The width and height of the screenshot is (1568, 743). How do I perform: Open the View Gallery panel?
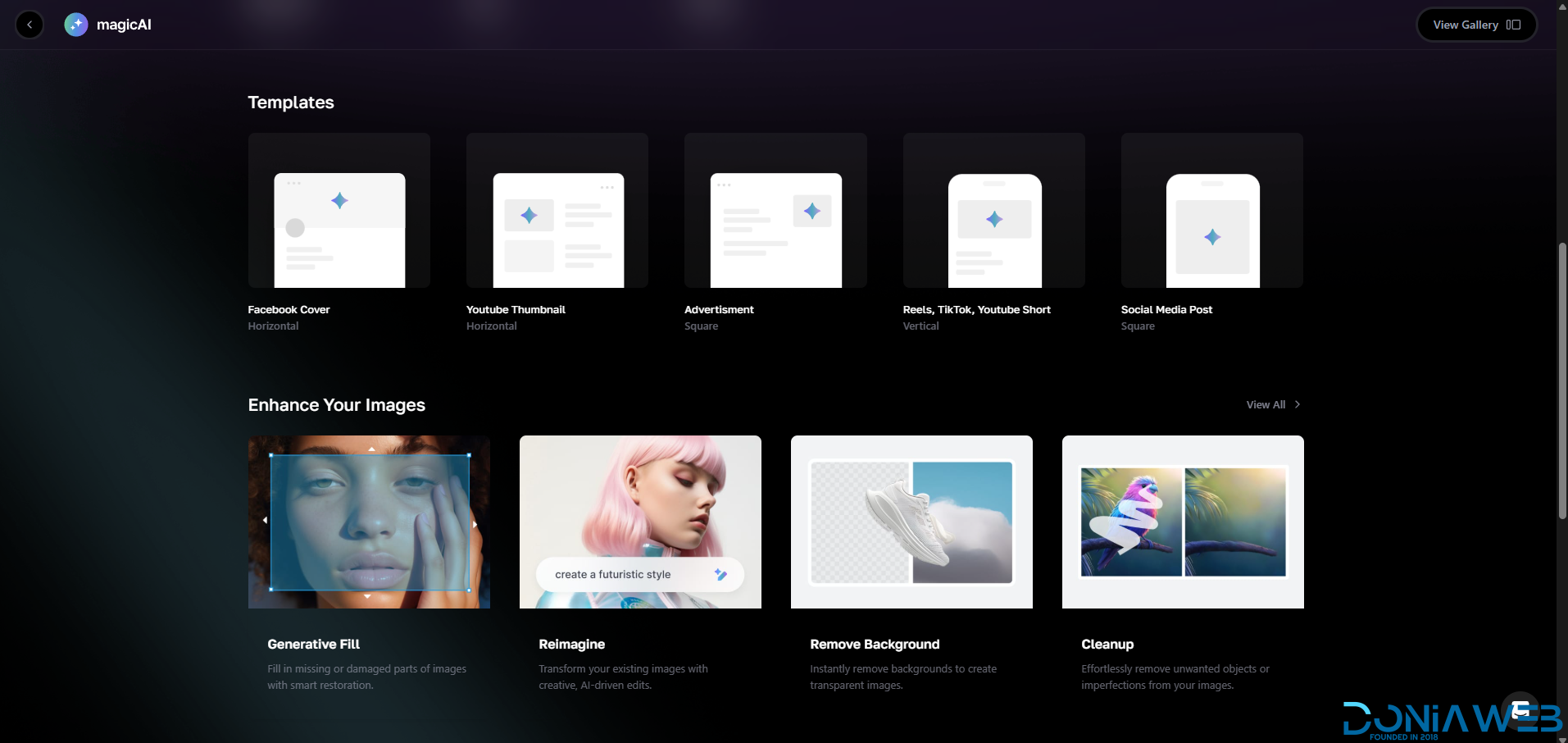[x=1475, y=25]
